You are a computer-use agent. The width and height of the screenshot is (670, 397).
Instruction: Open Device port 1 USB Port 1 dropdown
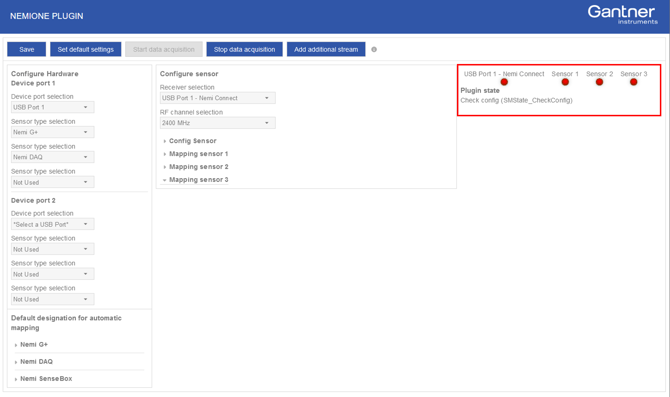click(53, 107)
